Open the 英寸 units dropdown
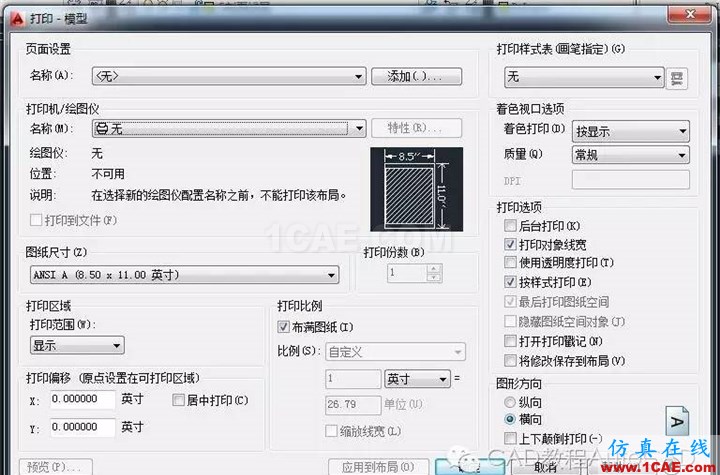This screenshot has height=475, width=720. pyautogui.click(x=417, y=379)
